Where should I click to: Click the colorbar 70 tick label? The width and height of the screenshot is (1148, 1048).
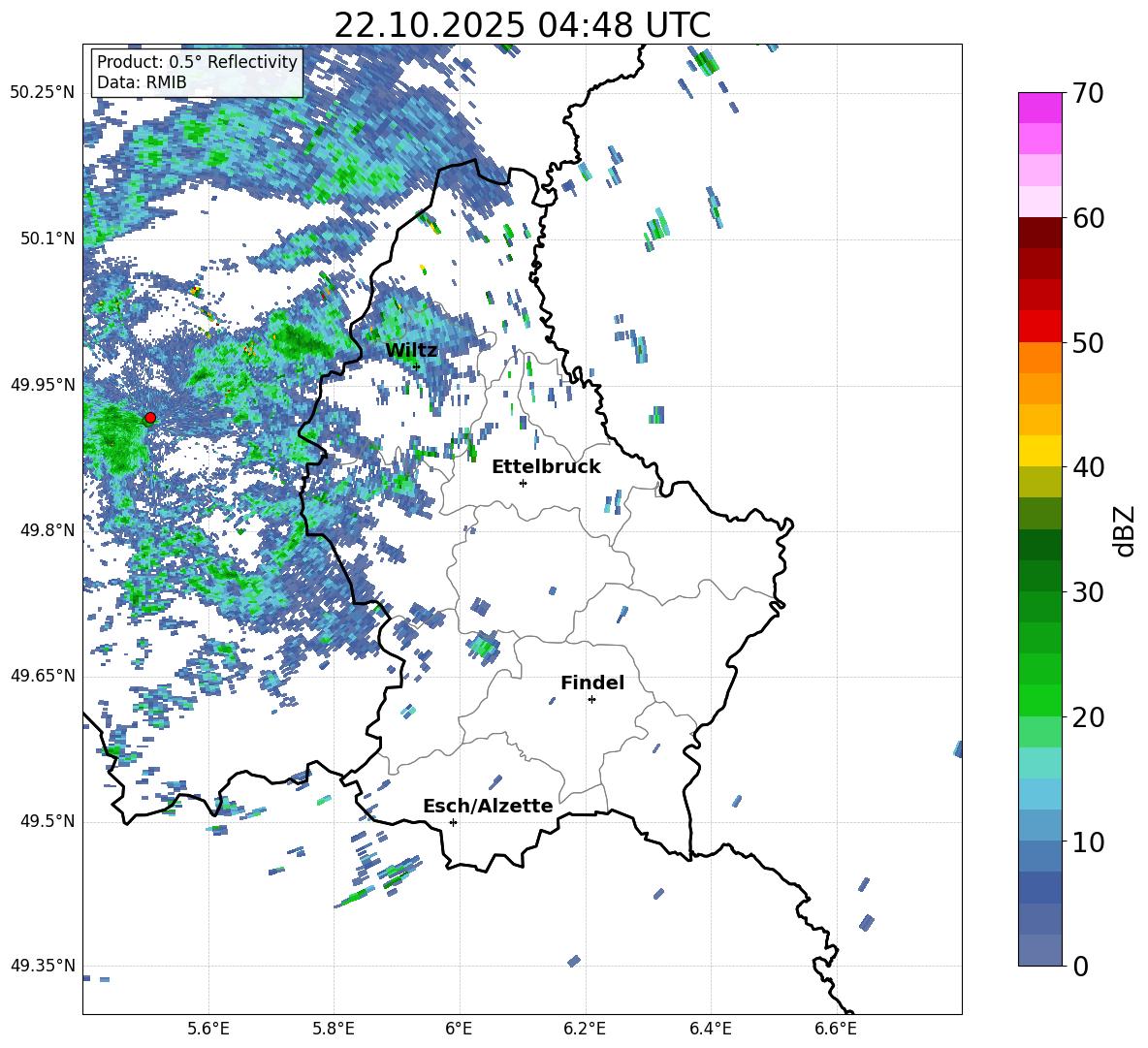(1088, 93)
